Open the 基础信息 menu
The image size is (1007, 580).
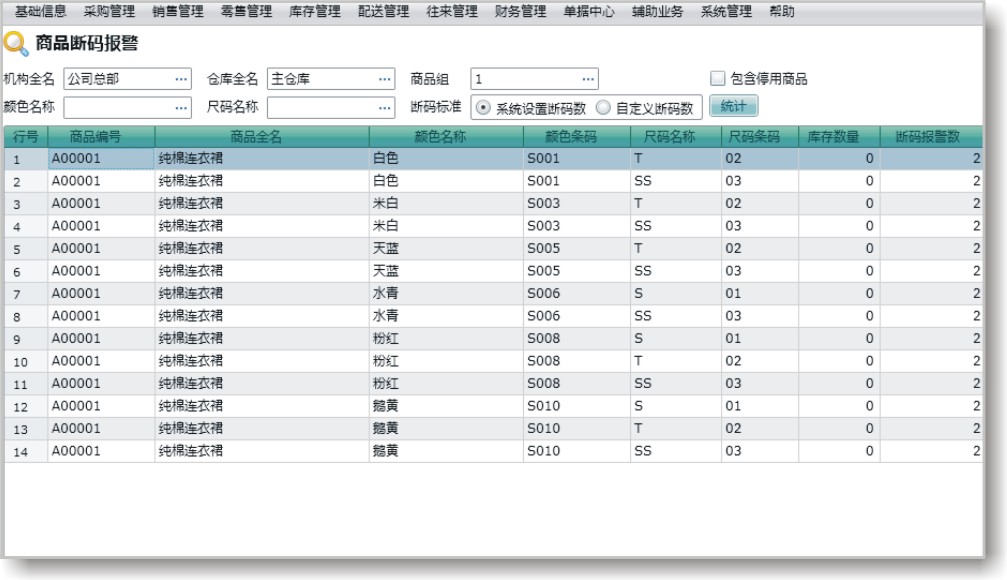coord(40,11)
